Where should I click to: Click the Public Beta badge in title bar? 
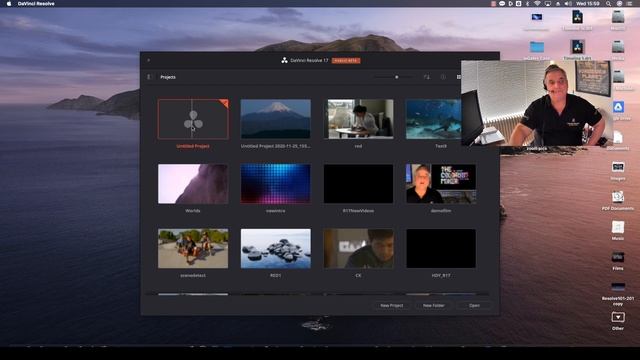(x=346, y=60)
